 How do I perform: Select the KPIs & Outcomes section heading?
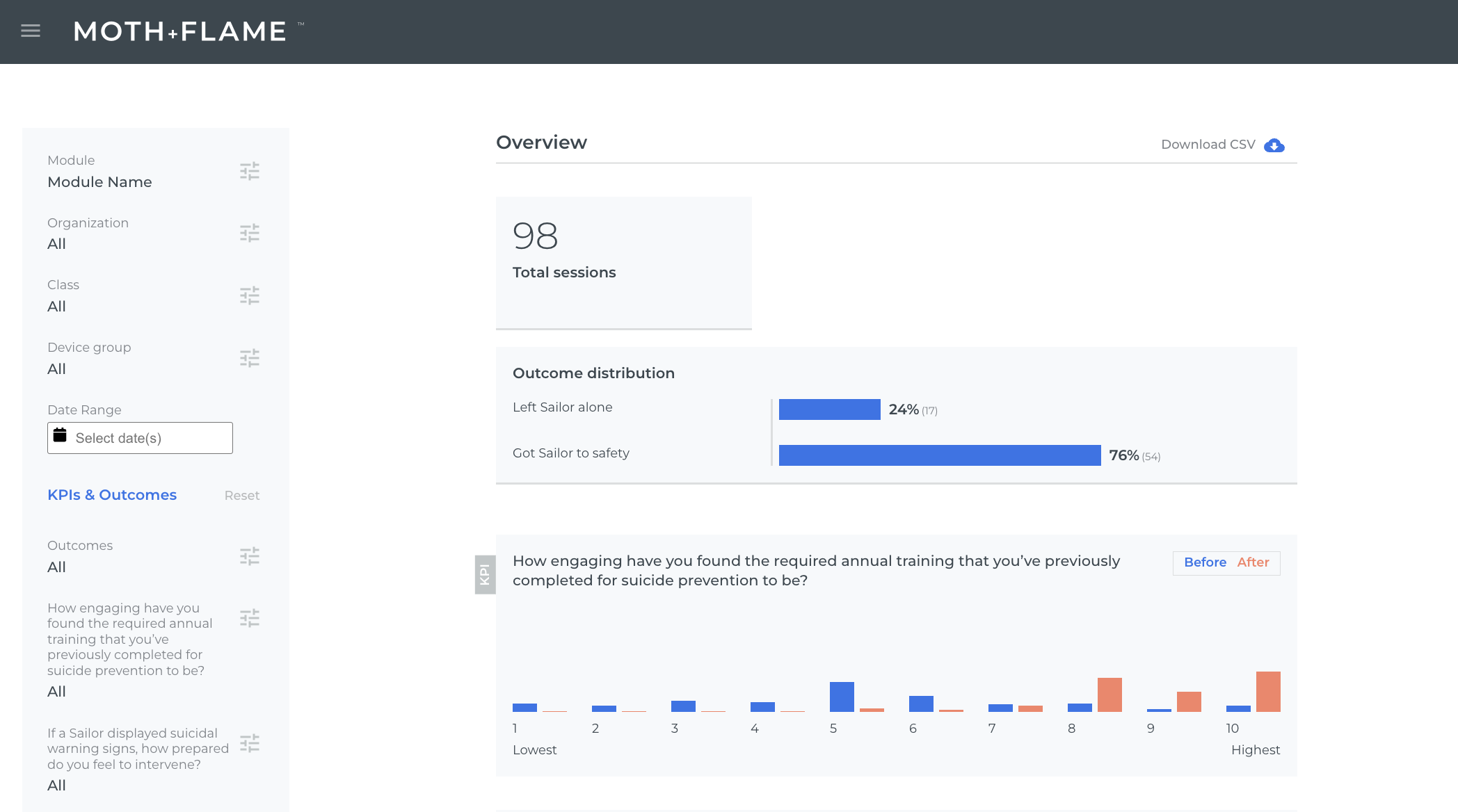pyautogui.click(x=112, y=495)
